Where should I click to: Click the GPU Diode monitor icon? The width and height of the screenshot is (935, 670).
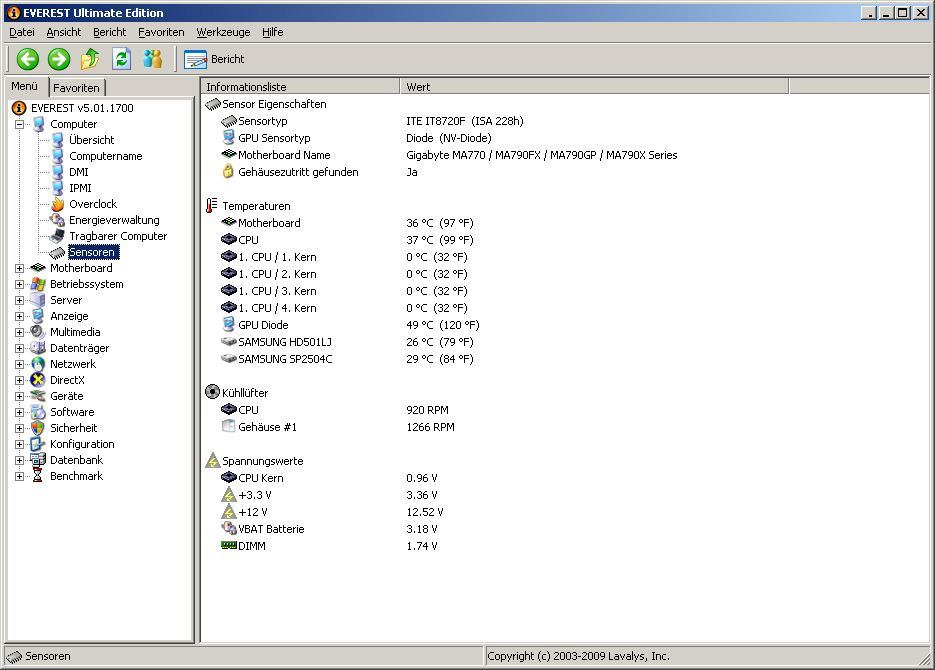(x=228, y=324)
